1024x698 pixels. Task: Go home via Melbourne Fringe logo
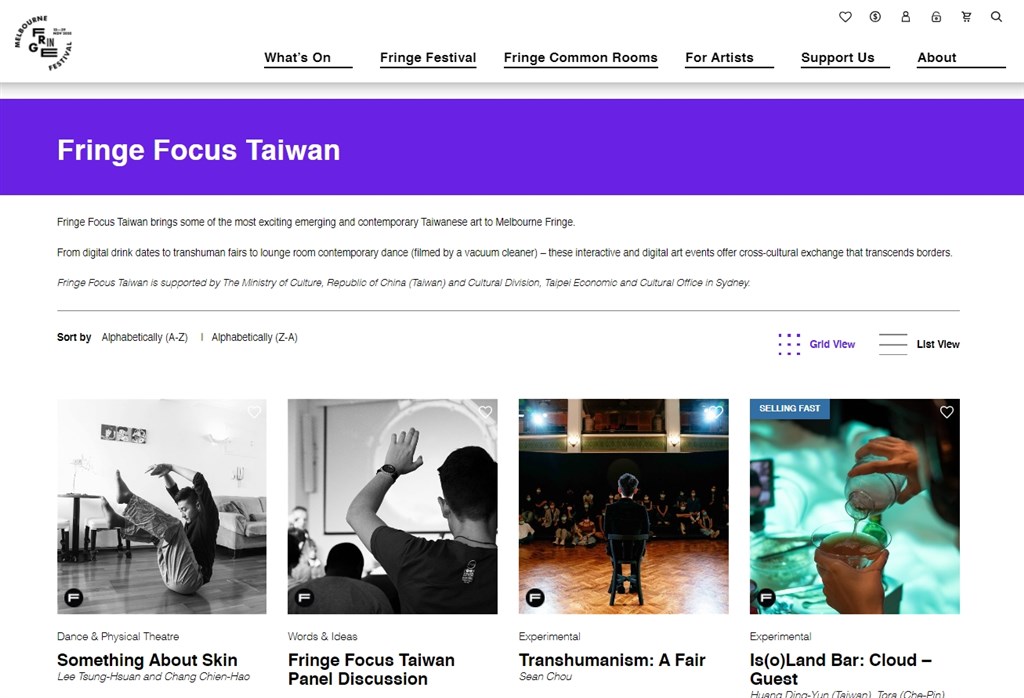(x=44, y=42)
